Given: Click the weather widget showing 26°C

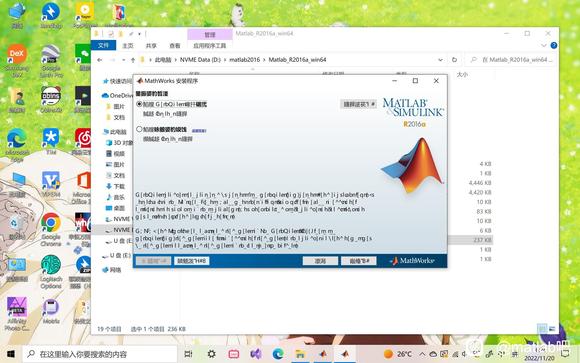Looking at the screenshot, I should tap(398, 354).
